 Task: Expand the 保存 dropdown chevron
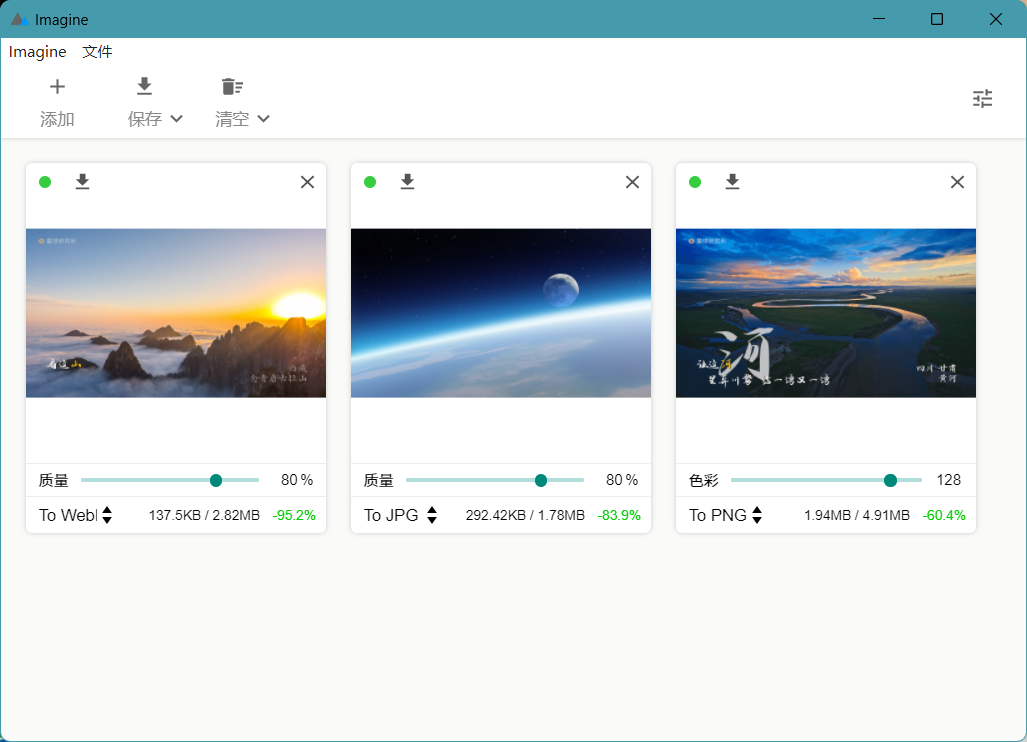click(176, 119)
